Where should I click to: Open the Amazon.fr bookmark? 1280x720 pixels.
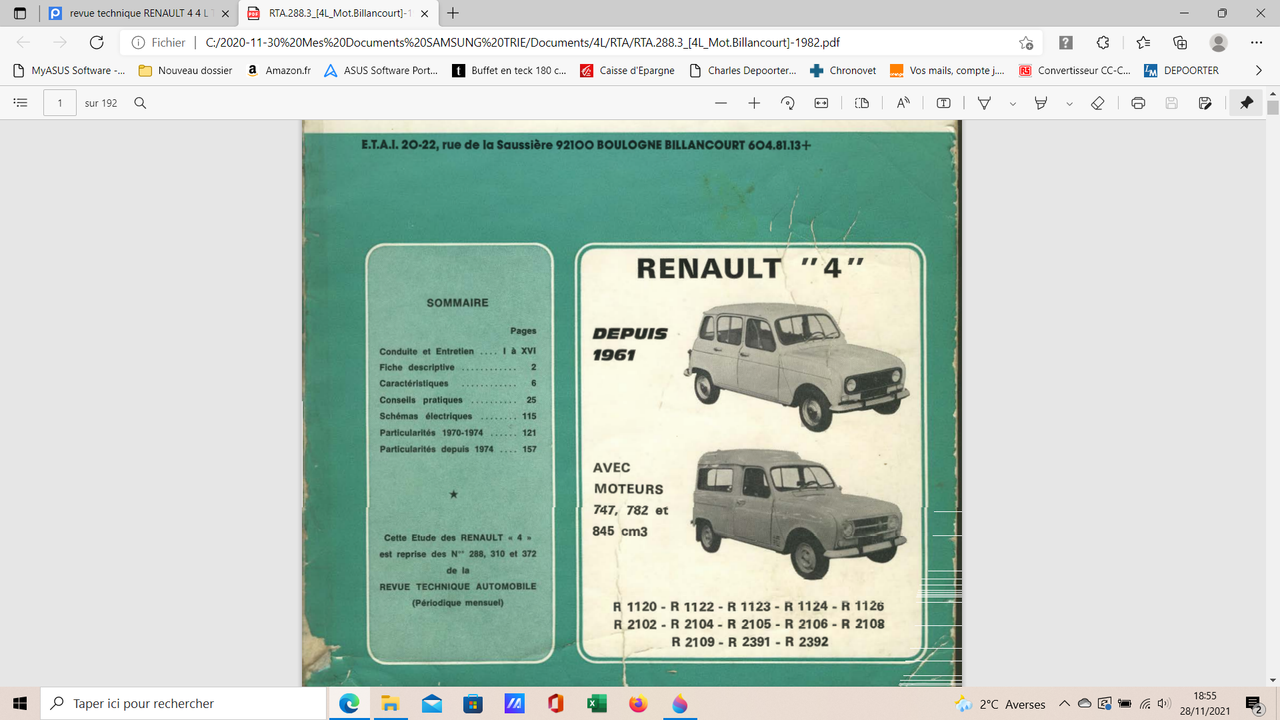click(277, 71)
